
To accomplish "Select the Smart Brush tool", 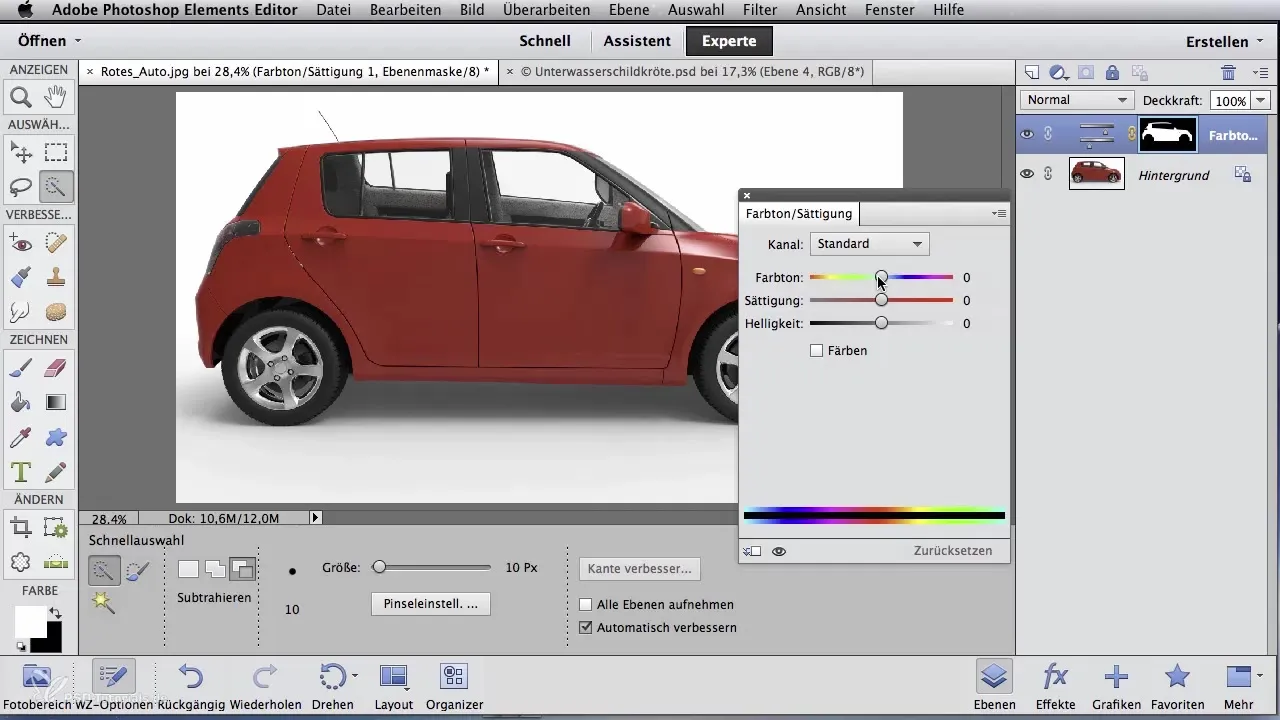I will (x=20, y=277).
